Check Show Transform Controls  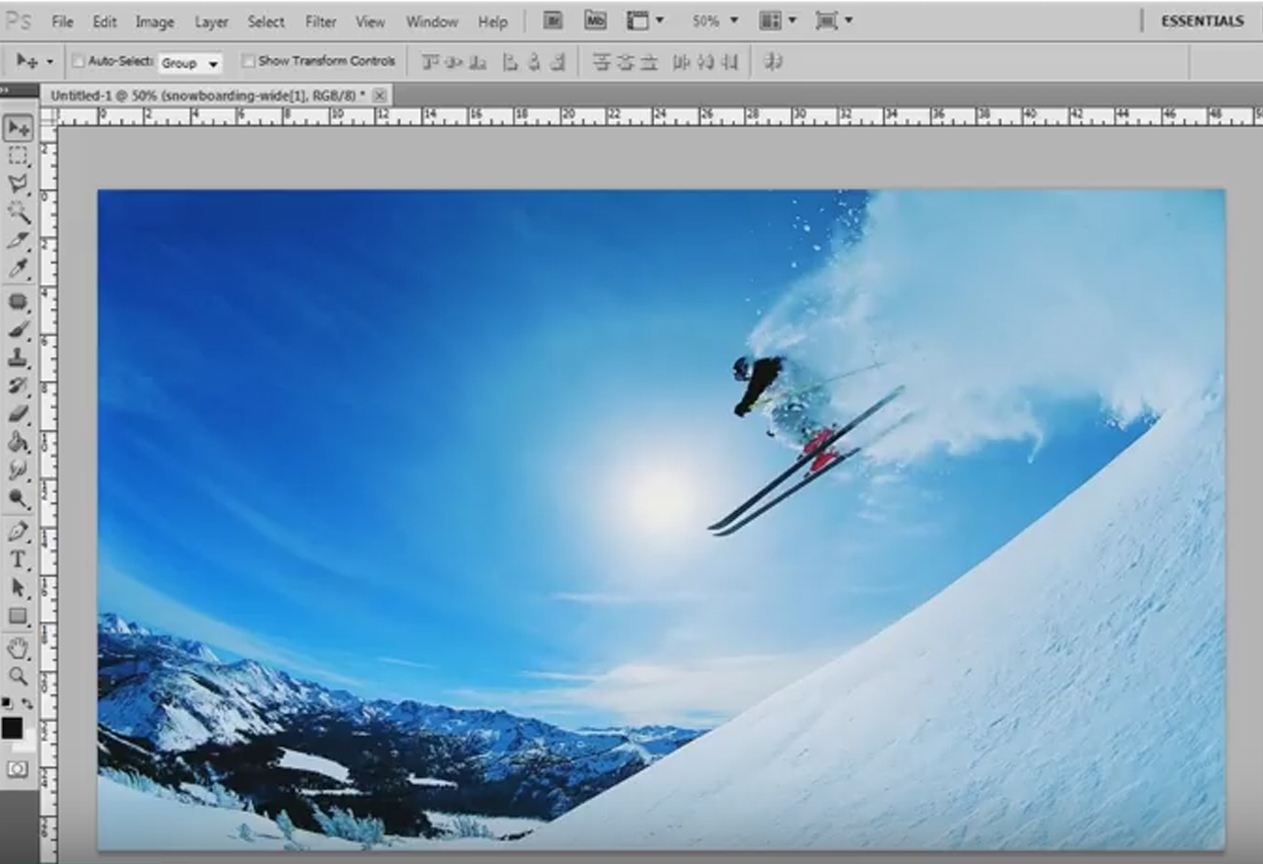[x=248, y=60]
